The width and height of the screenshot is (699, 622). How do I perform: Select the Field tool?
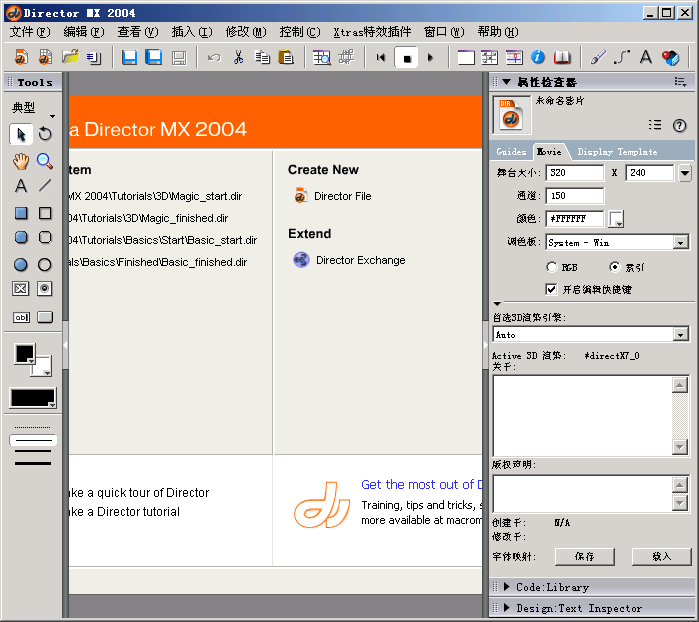(x=21, y=317)
